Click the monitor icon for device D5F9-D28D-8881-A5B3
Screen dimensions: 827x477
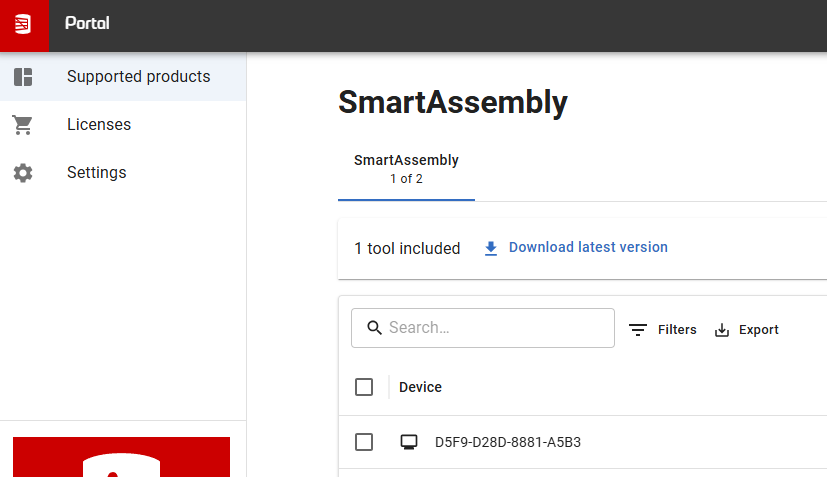tap(409, 442)
